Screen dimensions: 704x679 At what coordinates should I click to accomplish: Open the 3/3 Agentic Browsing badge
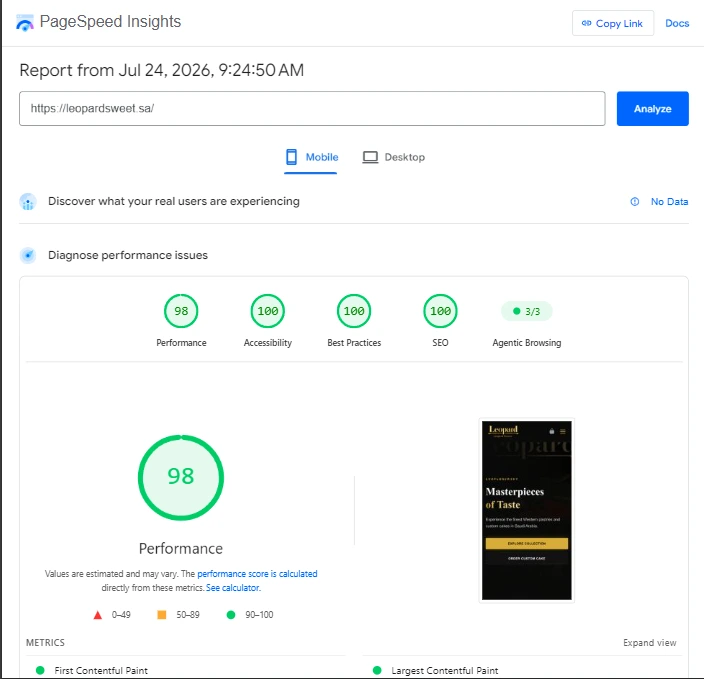tap(527, 311)
